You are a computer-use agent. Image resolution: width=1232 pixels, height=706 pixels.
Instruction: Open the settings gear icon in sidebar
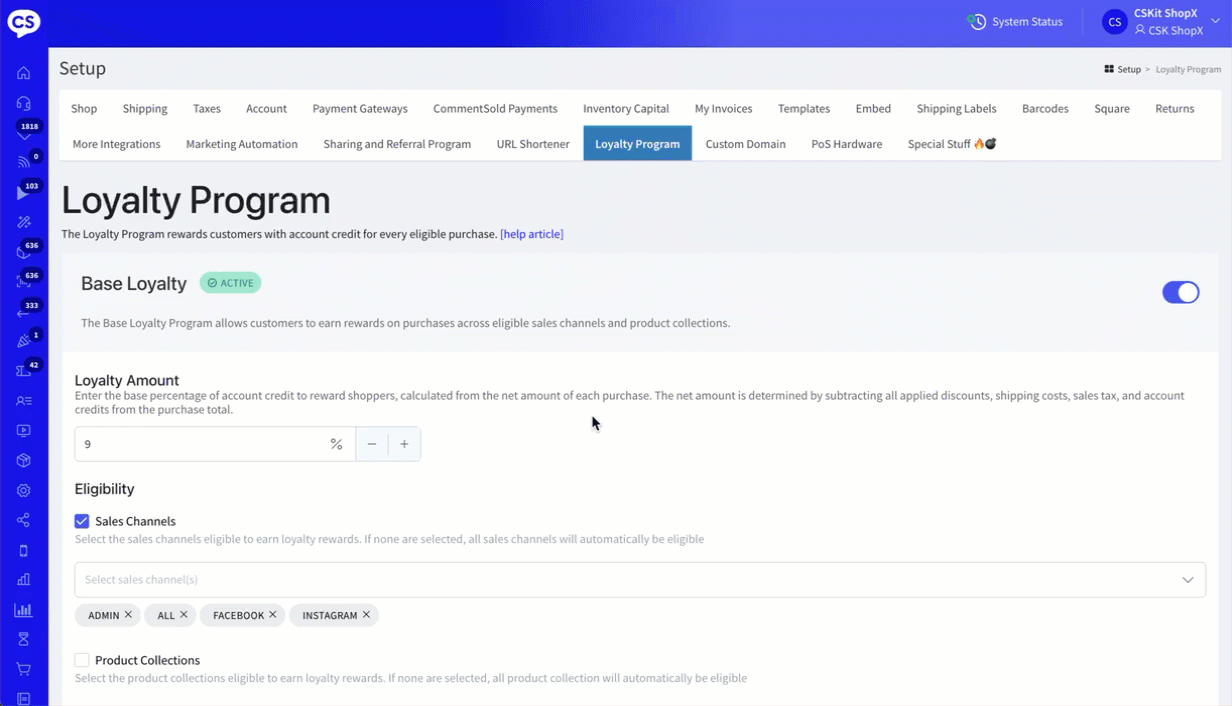click(24, 490)
